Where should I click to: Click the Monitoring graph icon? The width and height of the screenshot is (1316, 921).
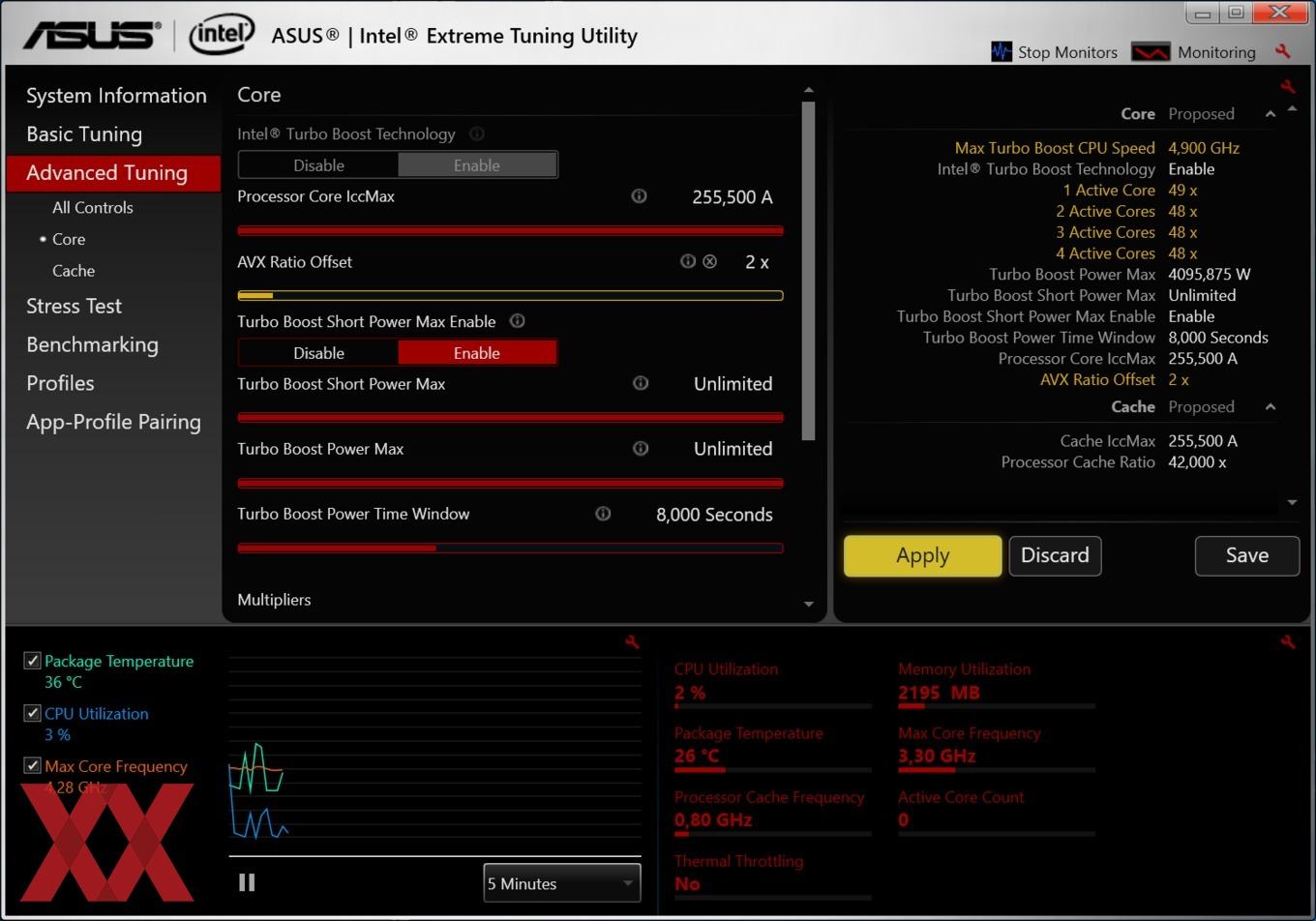tap(1151, 52)
